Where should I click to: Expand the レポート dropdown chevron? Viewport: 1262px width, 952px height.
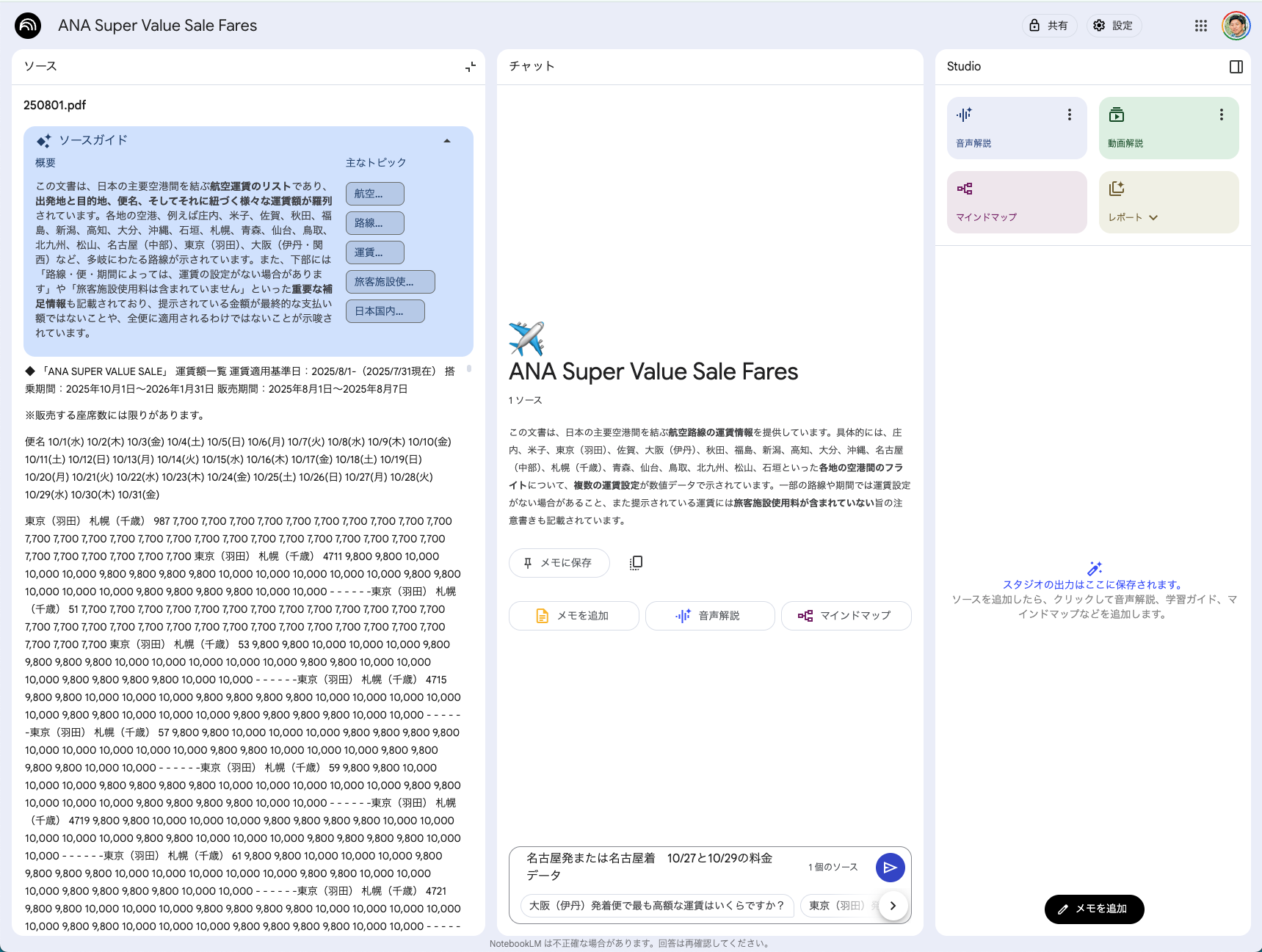tap(1153, 217)
